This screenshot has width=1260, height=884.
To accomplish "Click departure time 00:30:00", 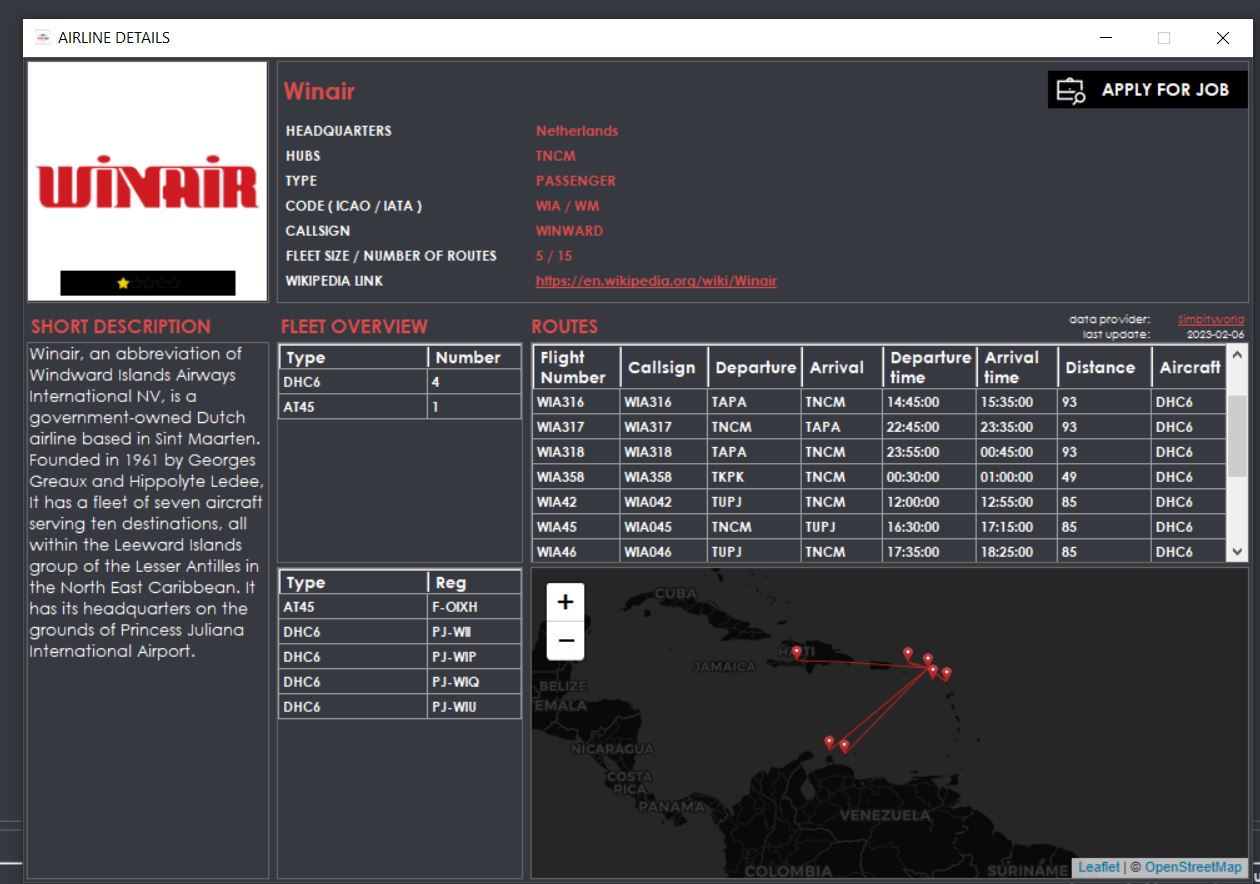I will [x=930, y=477].
